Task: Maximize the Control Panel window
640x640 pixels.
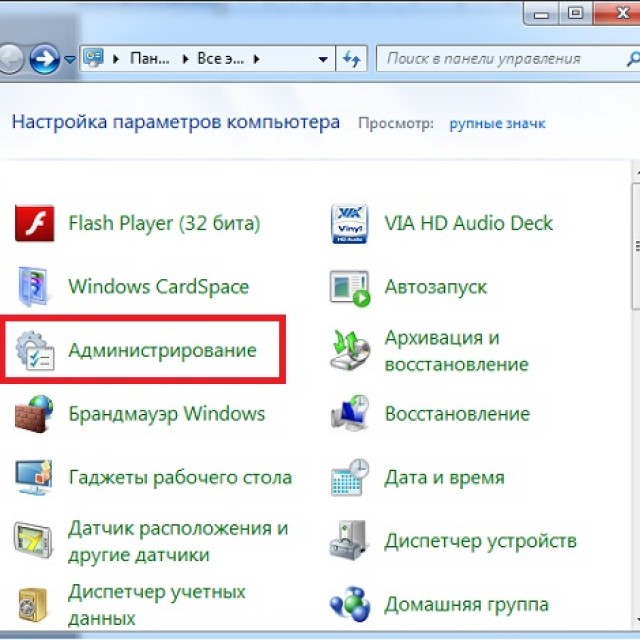Action: click(x=576, y=13)
